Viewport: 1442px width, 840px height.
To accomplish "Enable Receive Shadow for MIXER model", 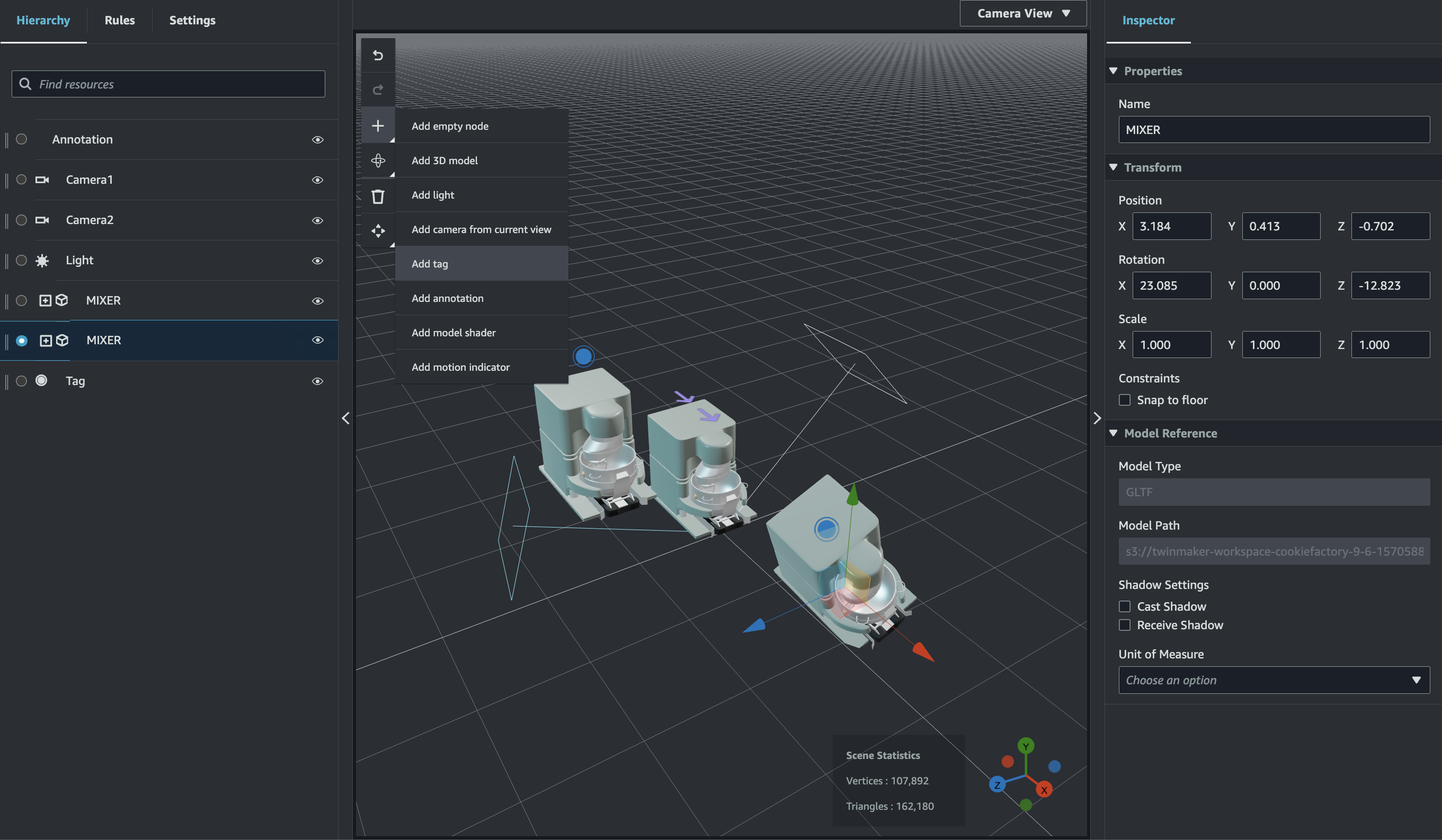I will pos(1124,625).
